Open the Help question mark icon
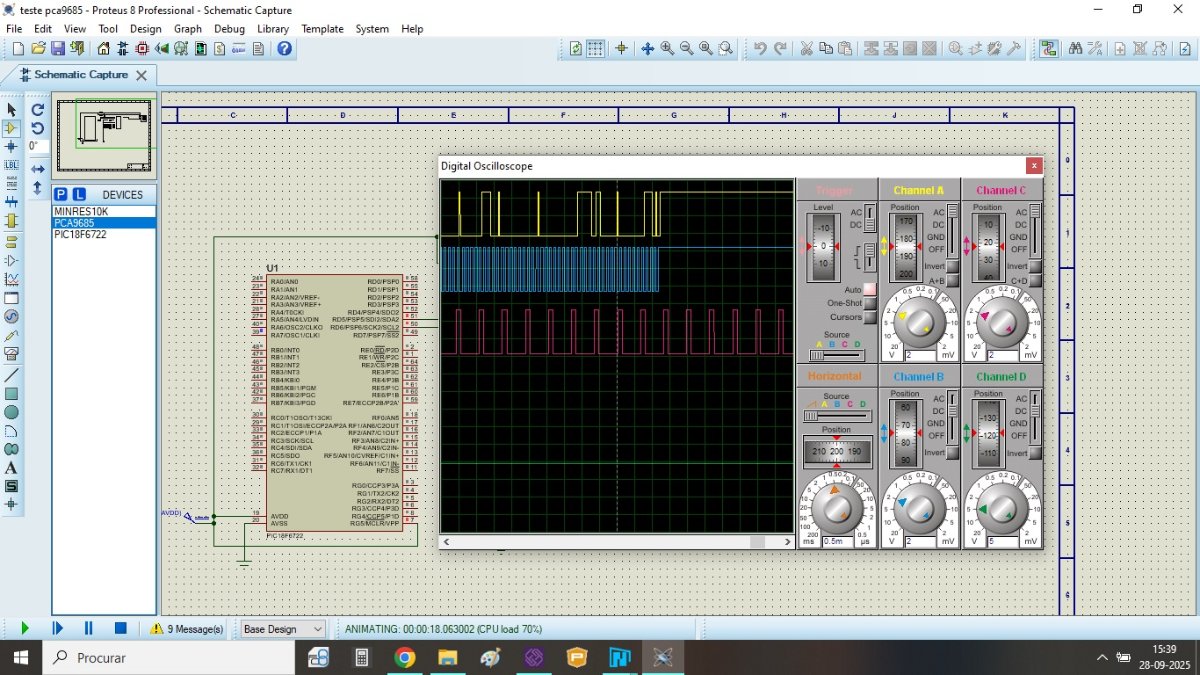Viewport: 1200px width, 675px height. (x=285, y=48)
